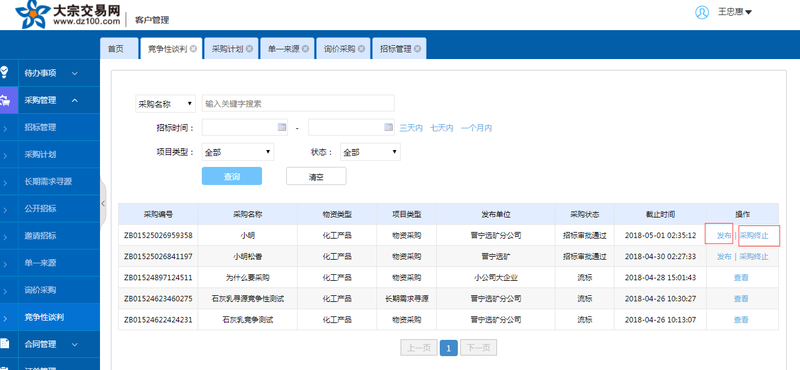Click 查看 for the 为什么要采购 row

[741, 278]
